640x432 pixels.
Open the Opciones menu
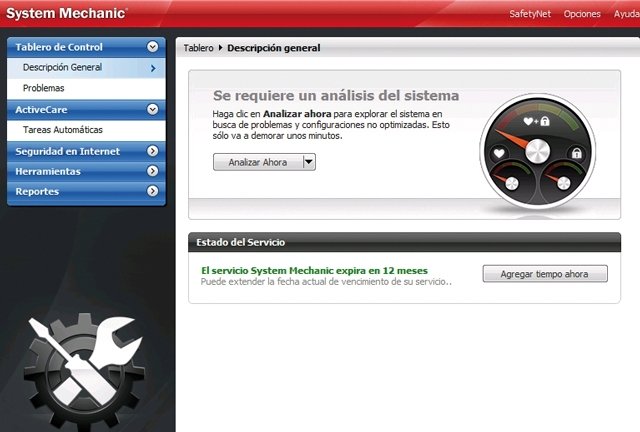coord(582,14)
